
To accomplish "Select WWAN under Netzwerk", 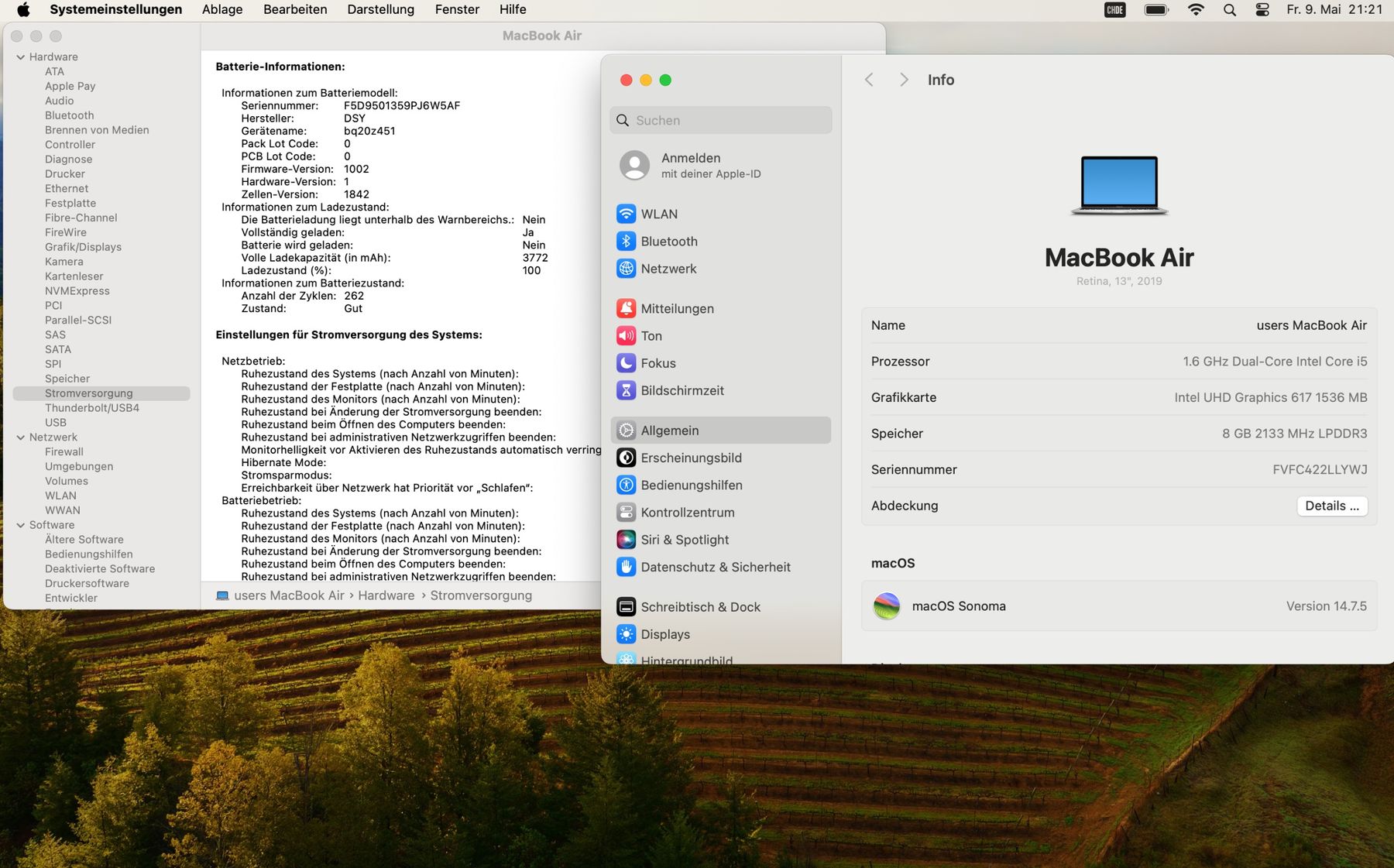I will 62,510.
